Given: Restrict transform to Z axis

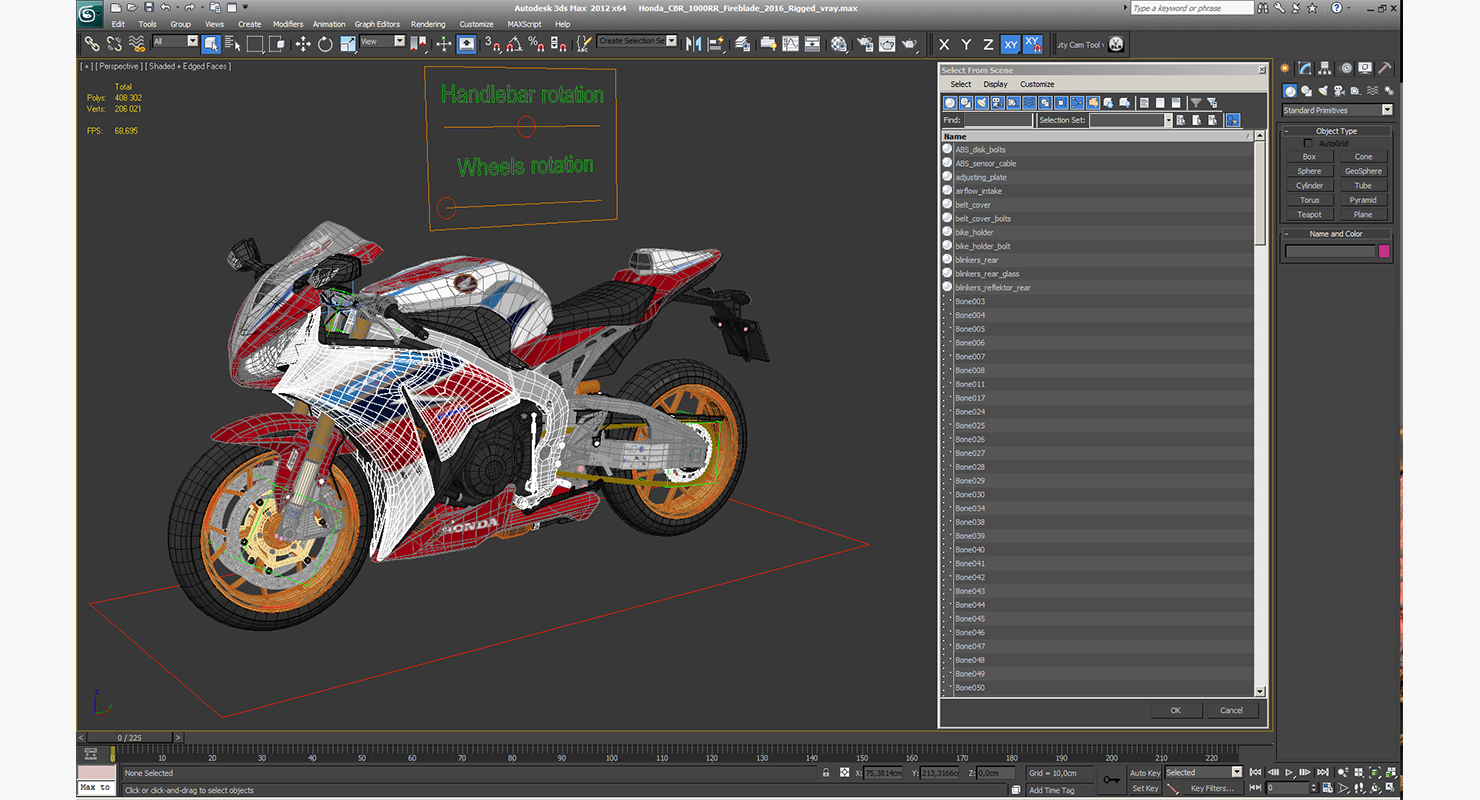Looking at the screenshot, I should (988, 44).
